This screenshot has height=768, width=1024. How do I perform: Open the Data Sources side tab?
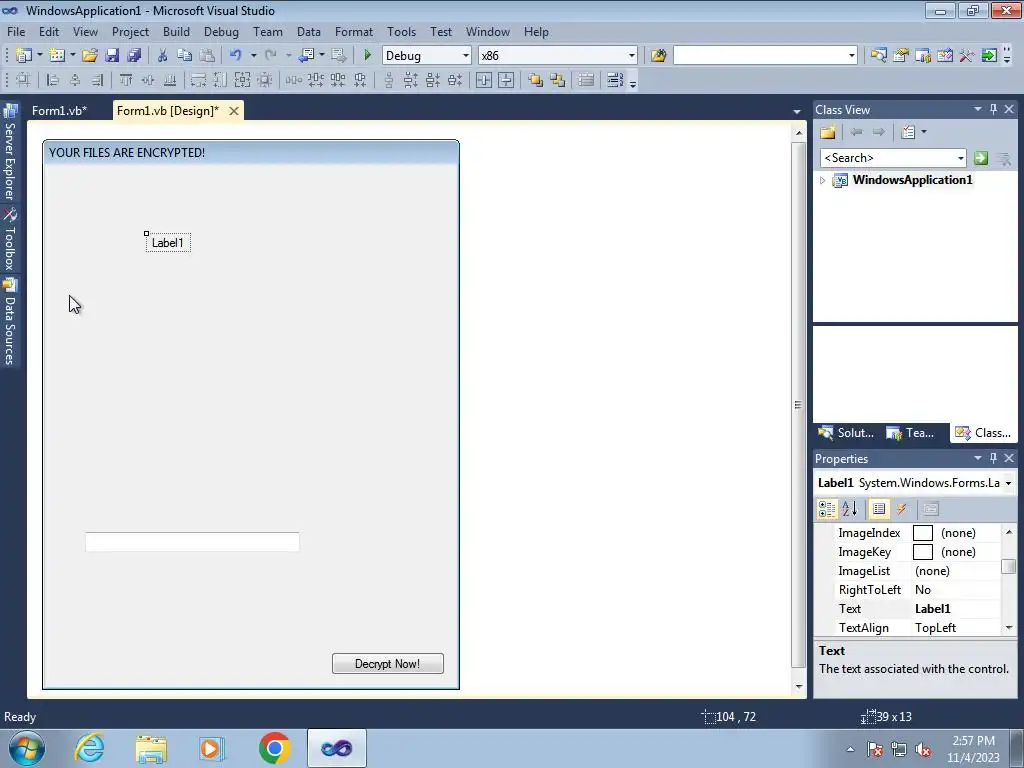10,322
